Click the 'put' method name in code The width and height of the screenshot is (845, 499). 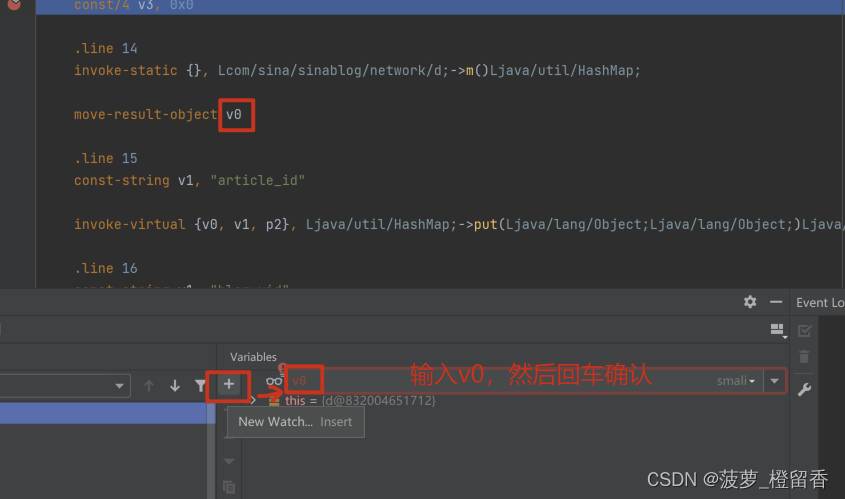(486, 224)
